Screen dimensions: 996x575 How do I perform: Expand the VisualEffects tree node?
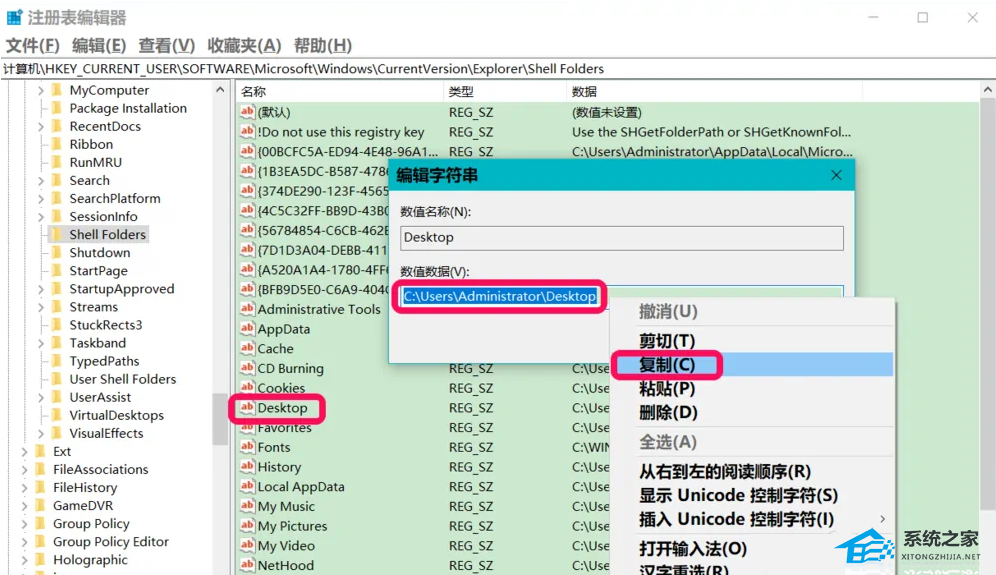[41, 434]
